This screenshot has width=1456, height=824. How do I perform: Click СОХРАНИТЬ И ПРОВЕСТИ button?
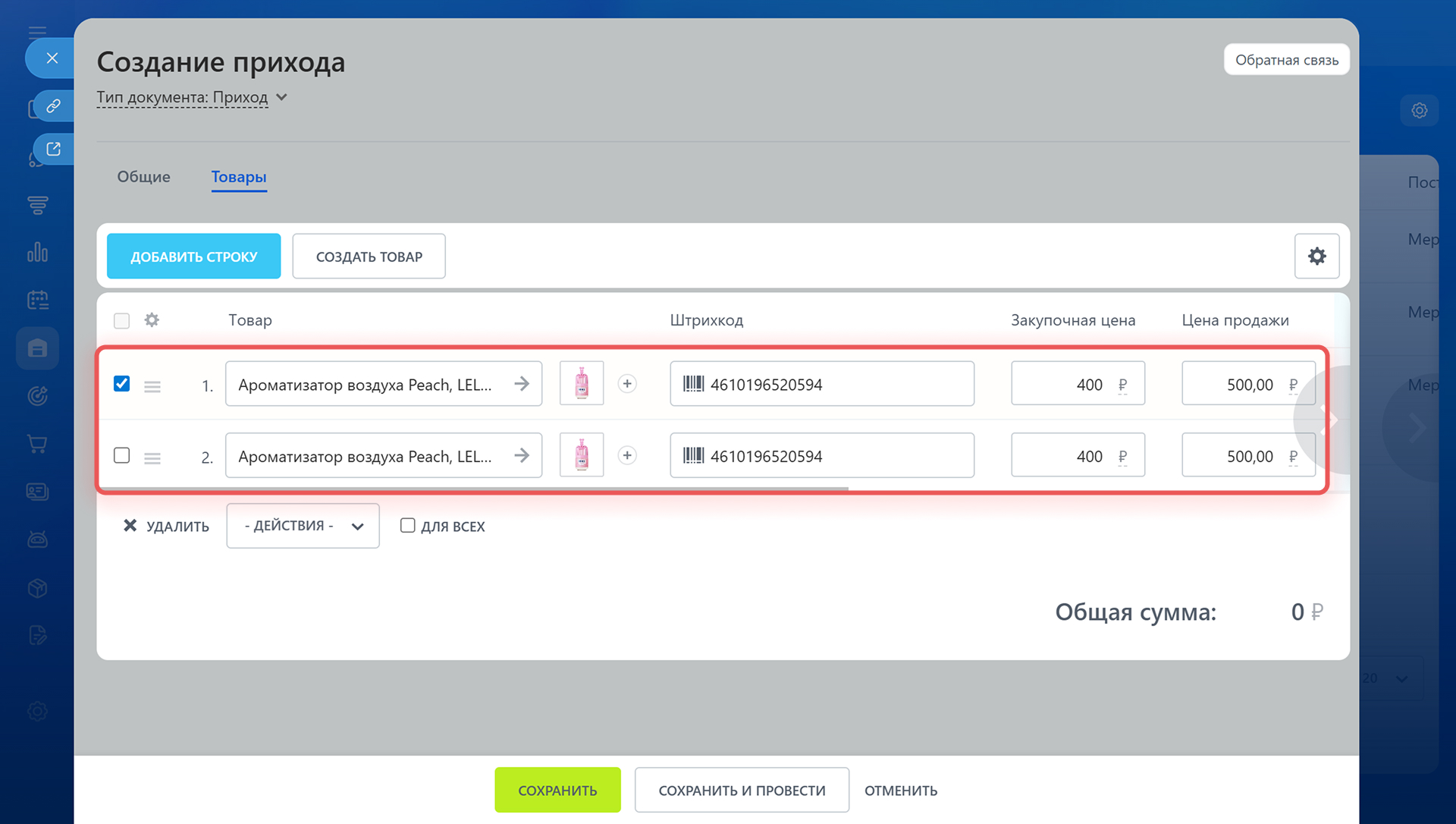click(741, 790)
